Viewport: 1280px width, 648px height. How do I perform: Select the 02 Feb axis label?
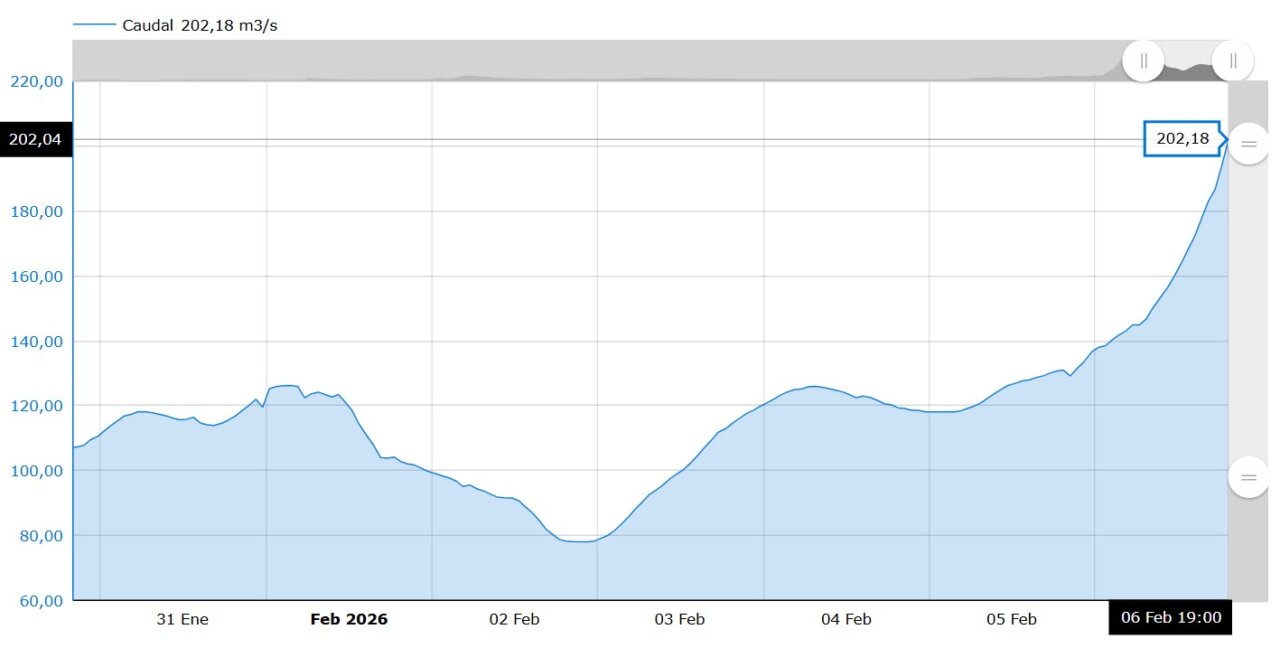(x=514, y=619)
